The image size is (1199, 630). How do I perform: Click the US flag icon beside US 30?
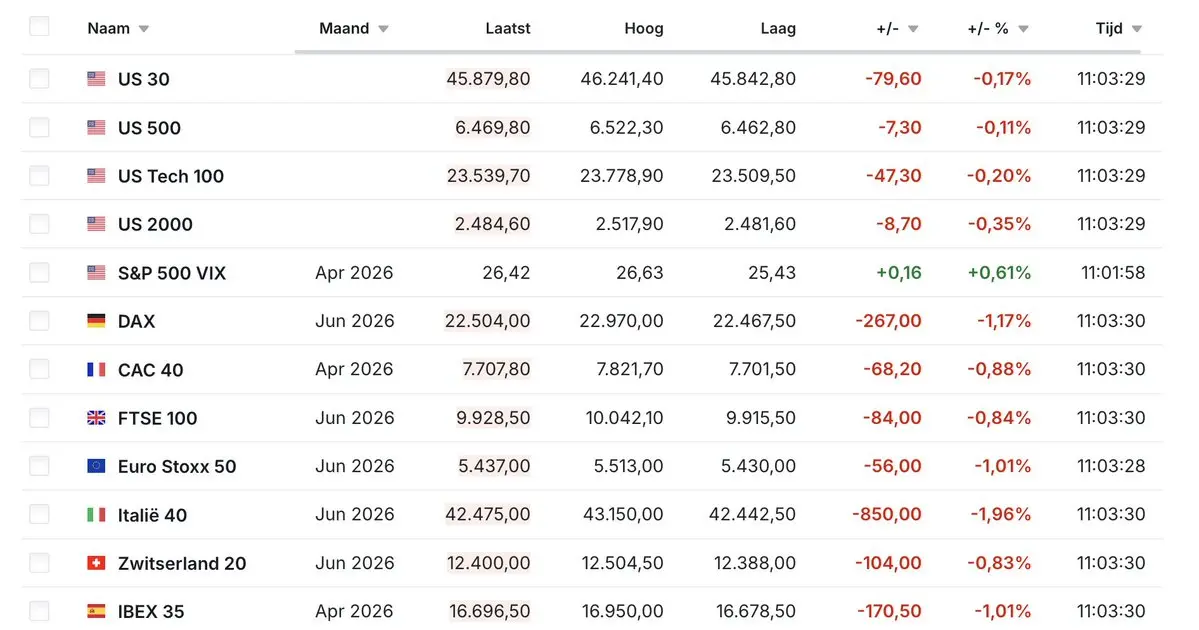(96, 79)
